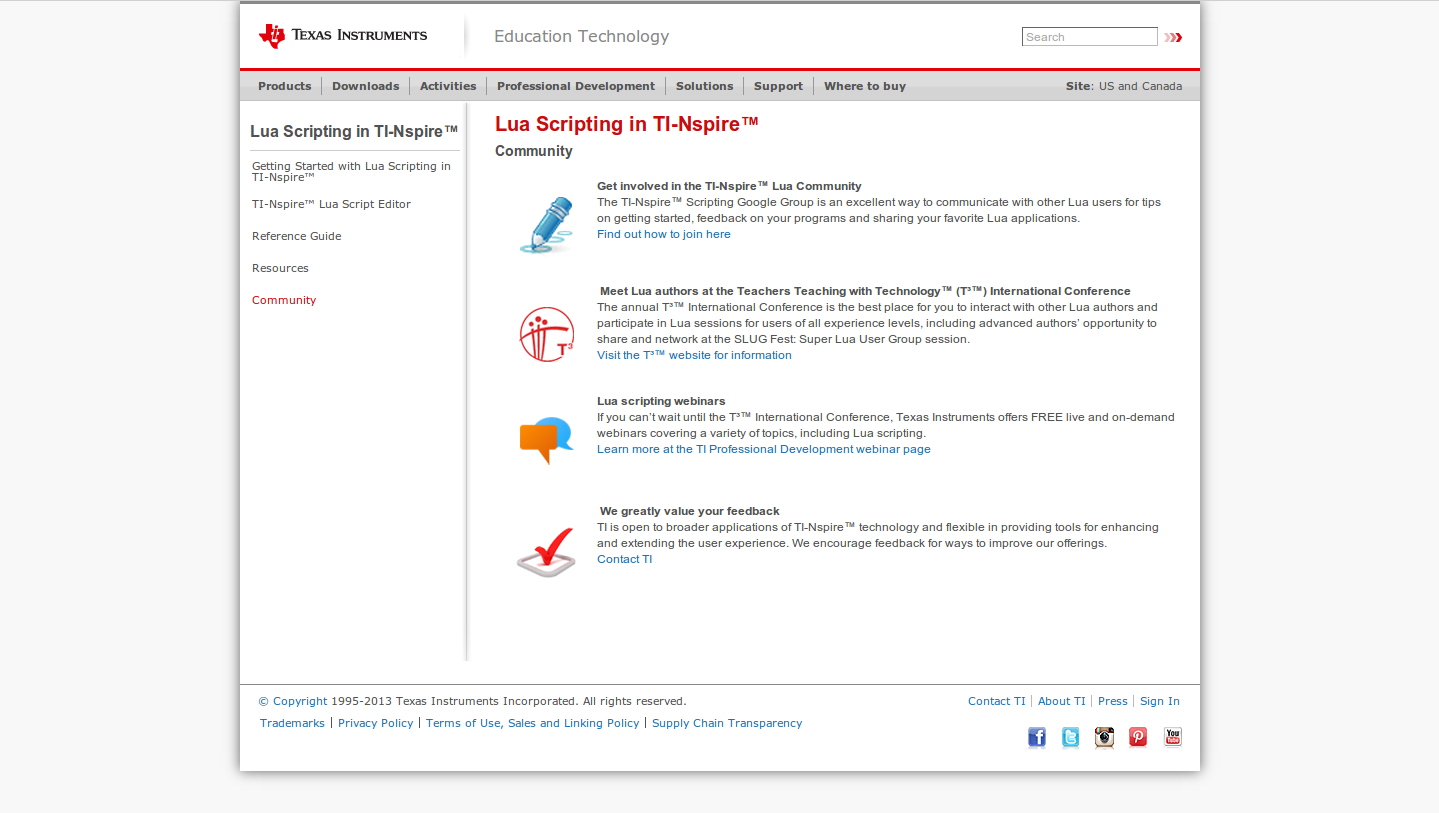The image size is (1439, 813).
Task: Go to TI-Nspire Lua Script Editor page
Action: point(331,204)
